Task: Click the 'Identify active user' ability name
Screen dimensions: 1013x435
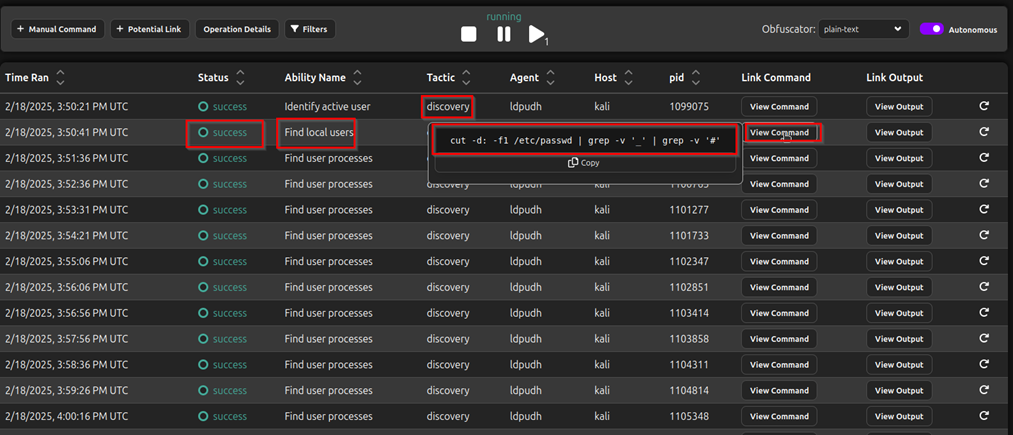Action: pos(328,107)
